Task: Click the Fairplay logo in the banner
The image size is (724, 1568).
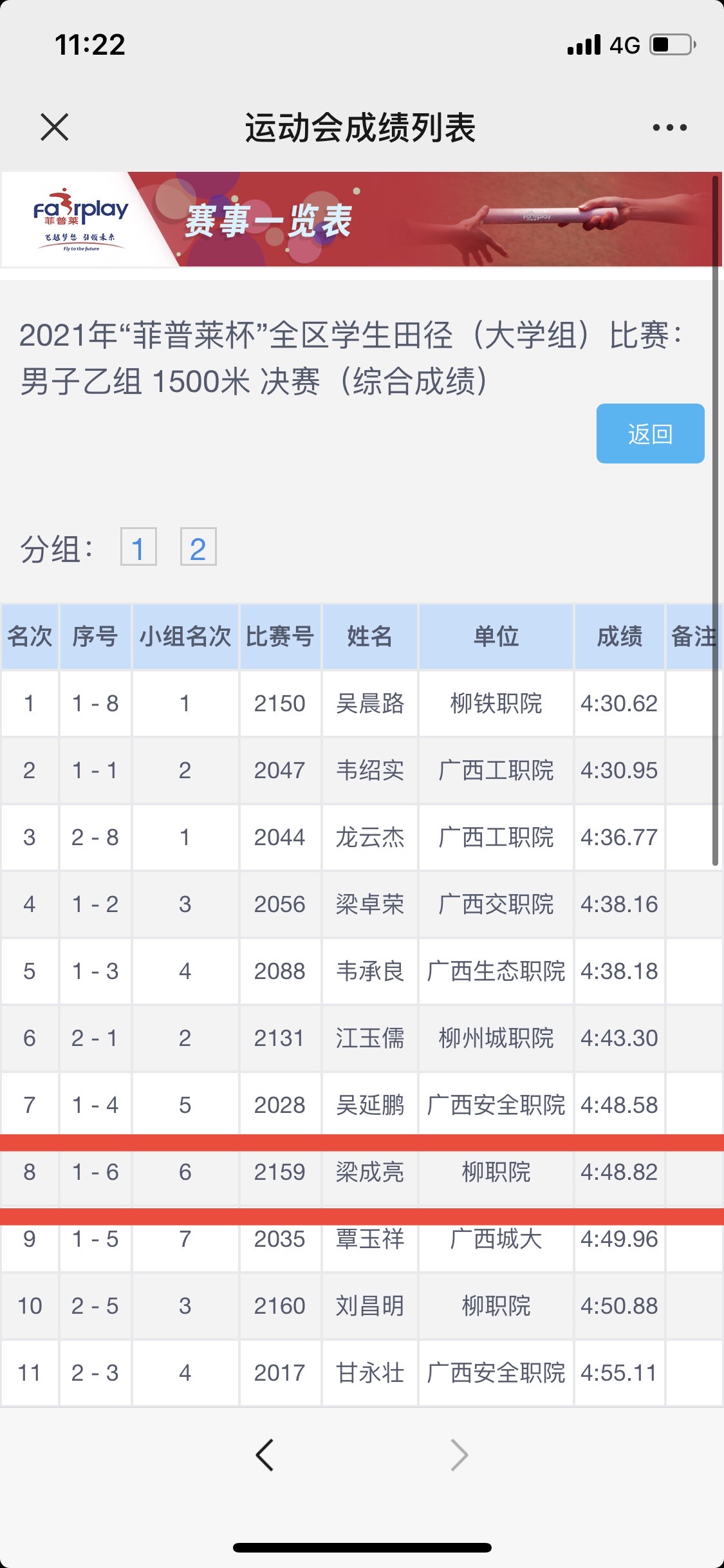Action: pos(80,219)
